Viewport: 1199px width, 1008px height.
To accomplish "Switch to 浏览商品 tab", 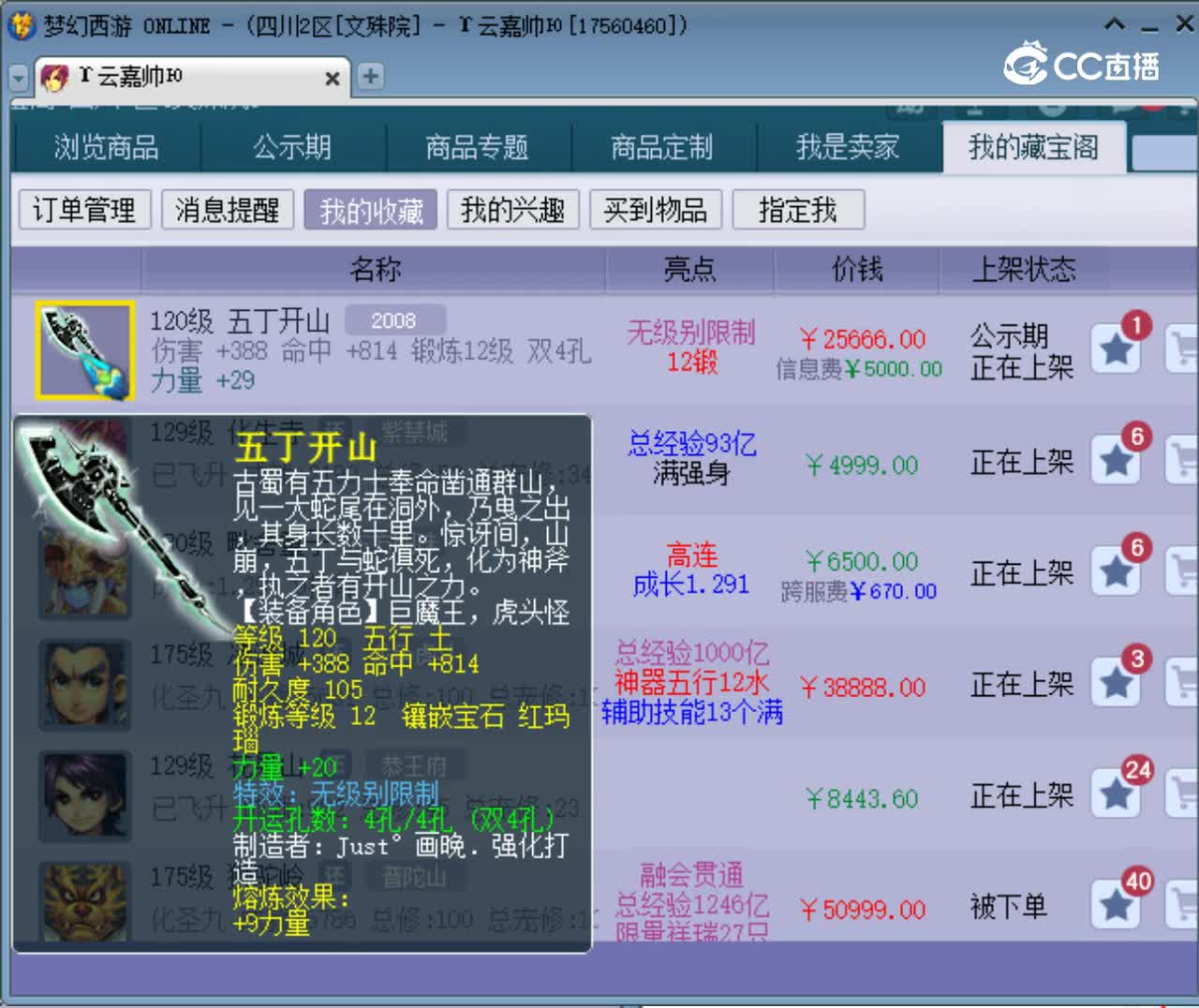I will [x=106, y=147].
